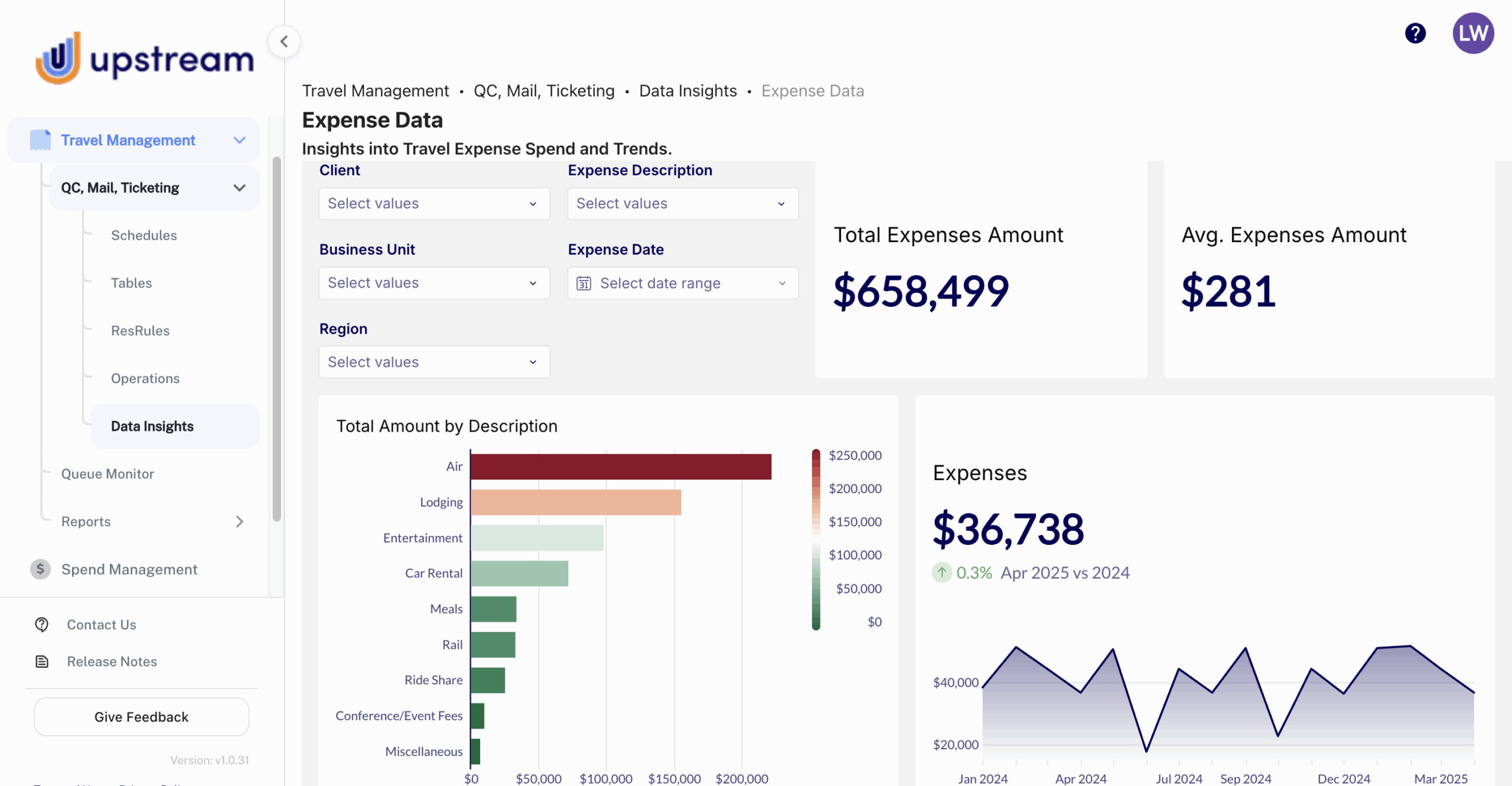Open the Region select values dropdown
The height and width of the screenshot is (786, 1512).
click(x=434, y=362)
